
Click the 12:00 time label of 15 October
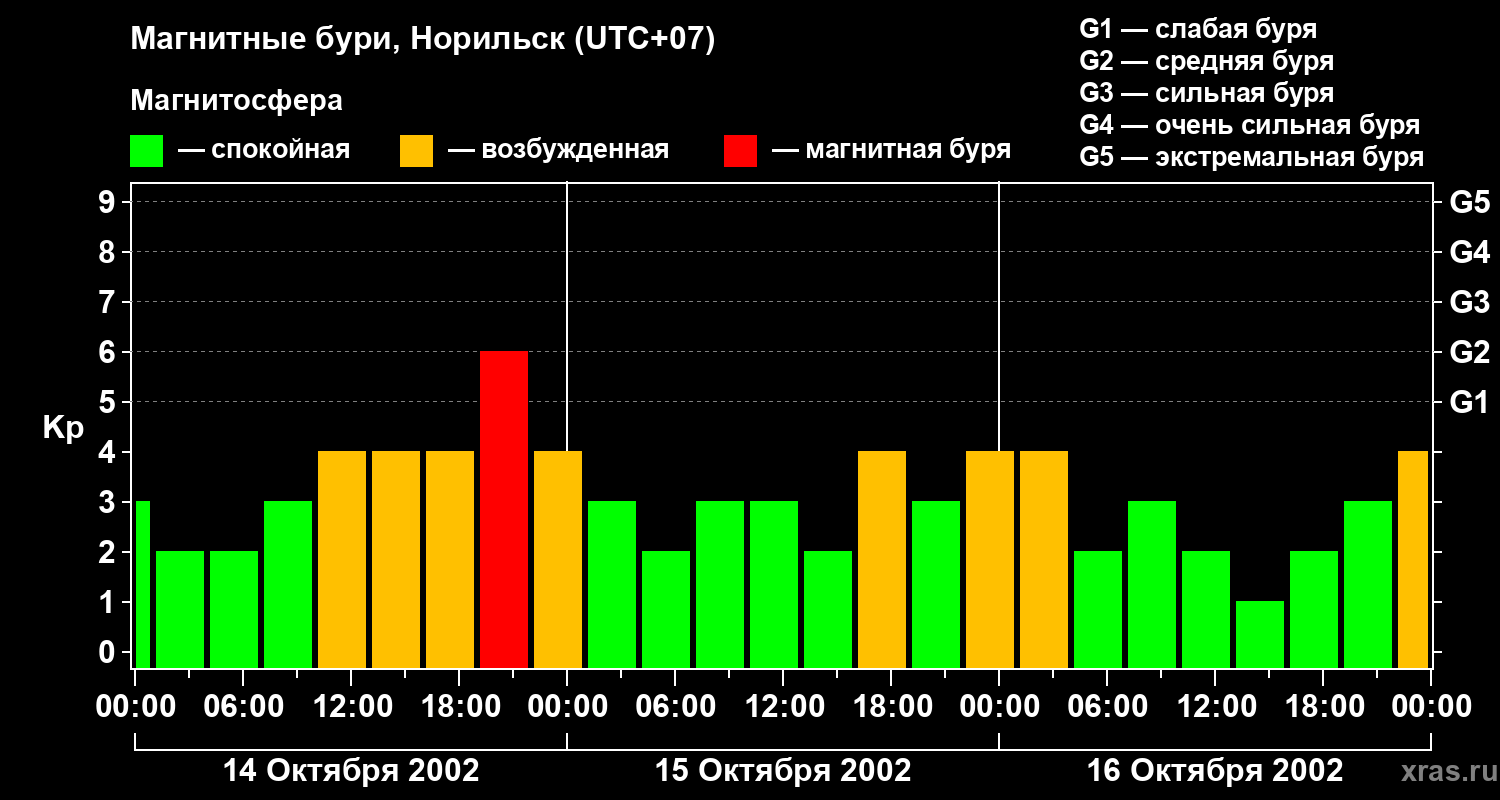pos(783,706)
